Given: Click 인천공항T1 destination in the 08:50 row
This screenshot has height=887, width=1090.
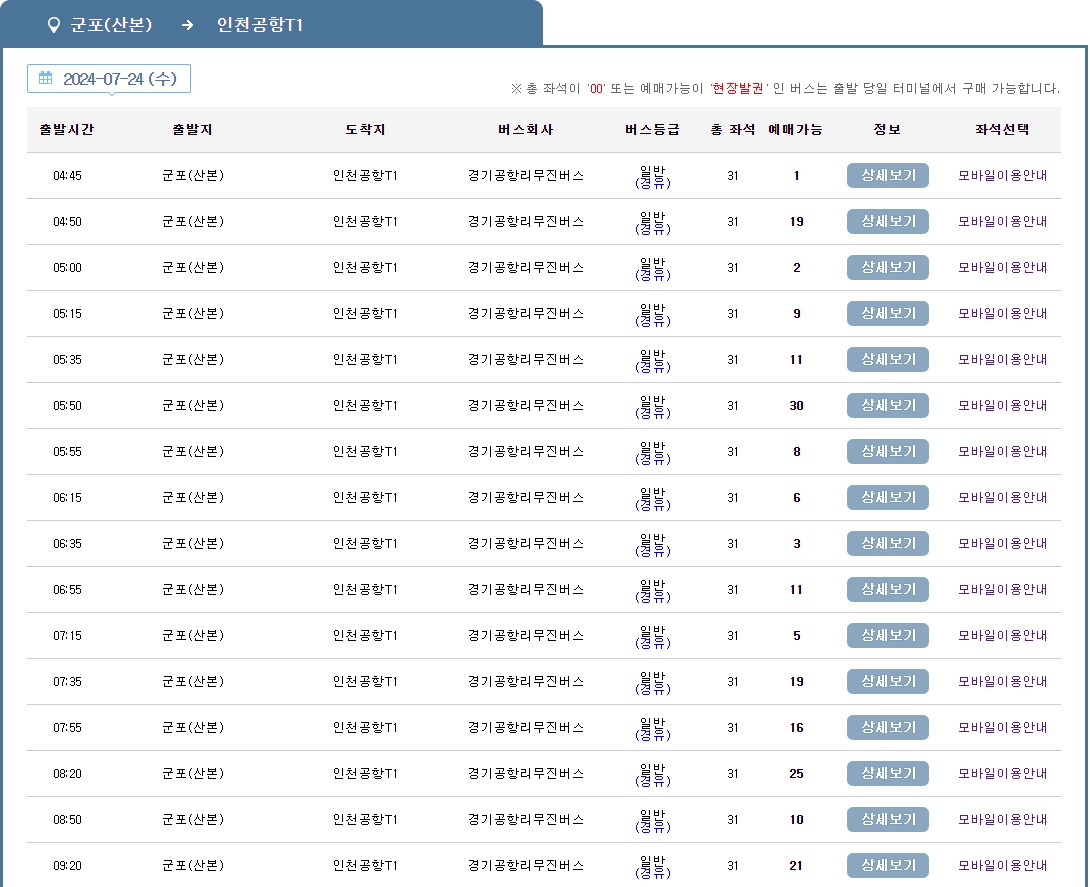Looking at the screenshot, I should coord(365,819).
